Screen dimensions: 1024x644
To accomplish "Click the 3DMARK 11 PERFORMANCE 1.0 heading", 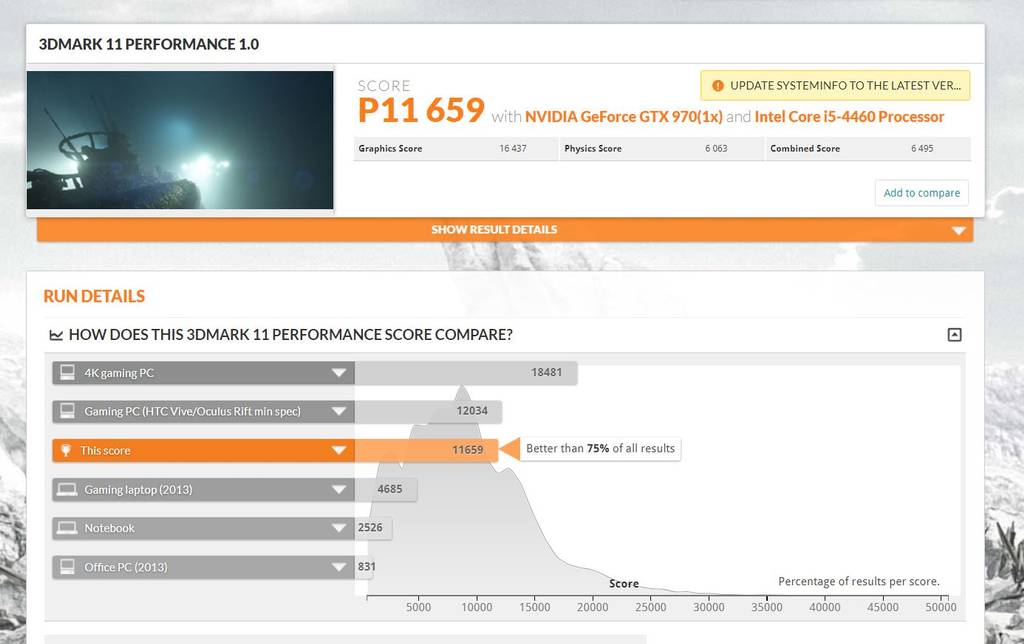I will [149, 44].
